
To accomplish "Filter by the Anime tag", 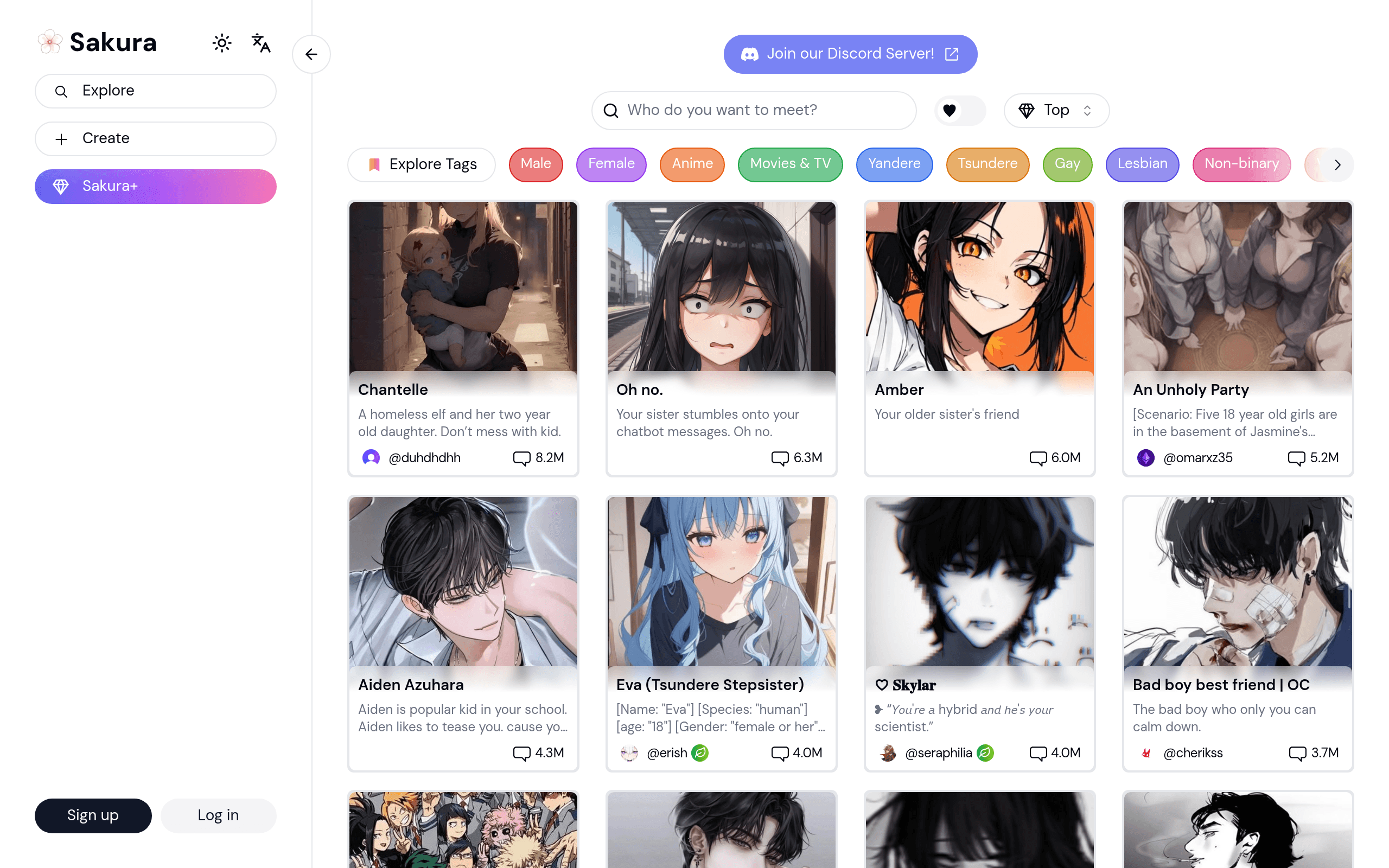I will (x=692, y=165).
